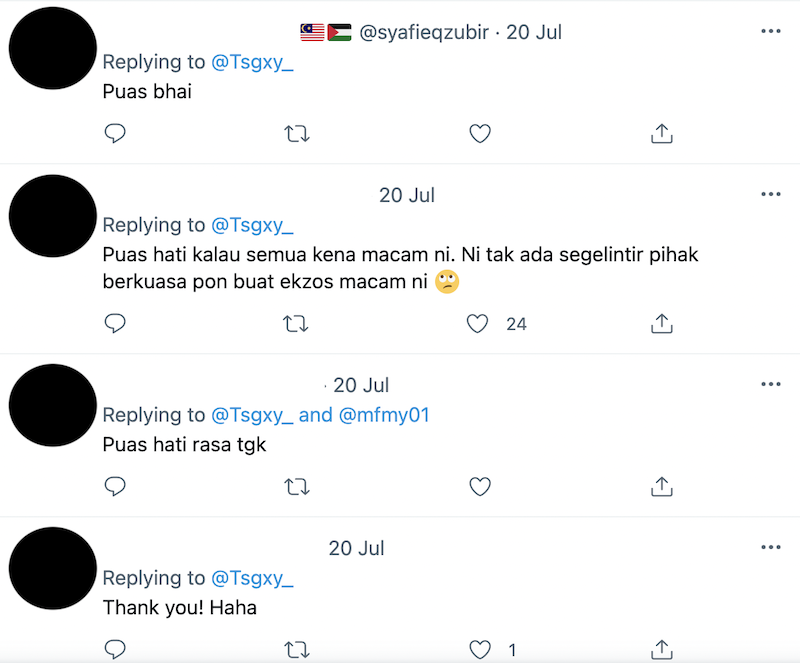
Task: Open more options on the @syafieqzubir tweet
Action: point(770,32)
